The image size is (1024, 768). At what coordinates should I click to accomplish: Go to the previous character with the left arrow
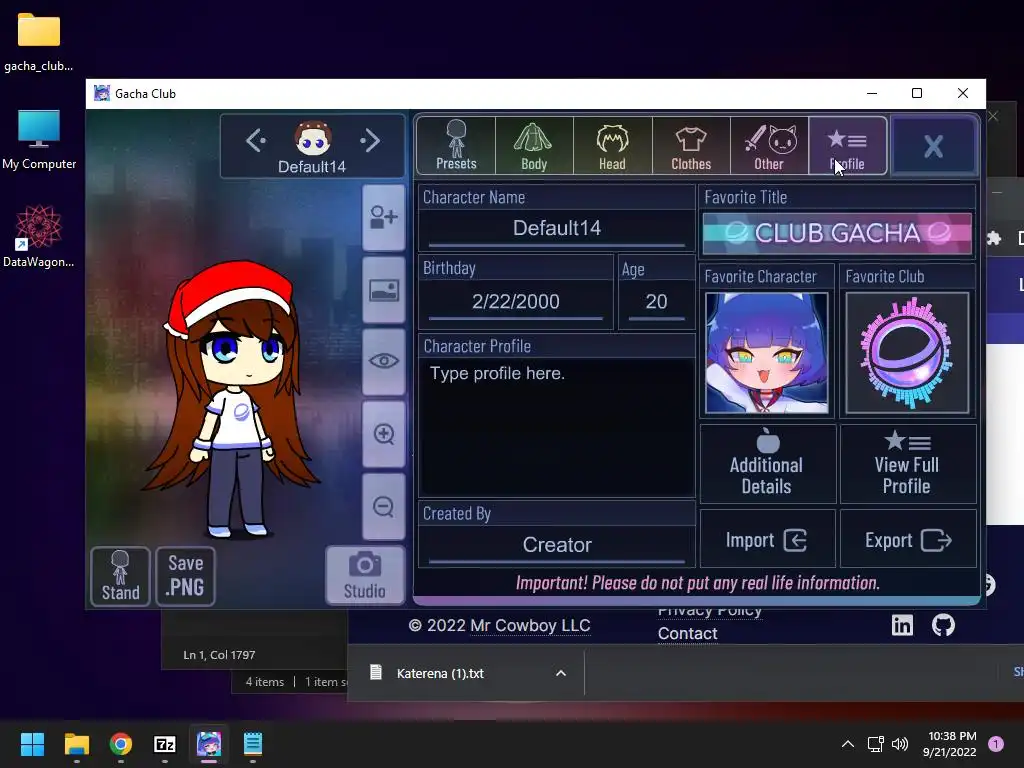(x=256, y=140)
